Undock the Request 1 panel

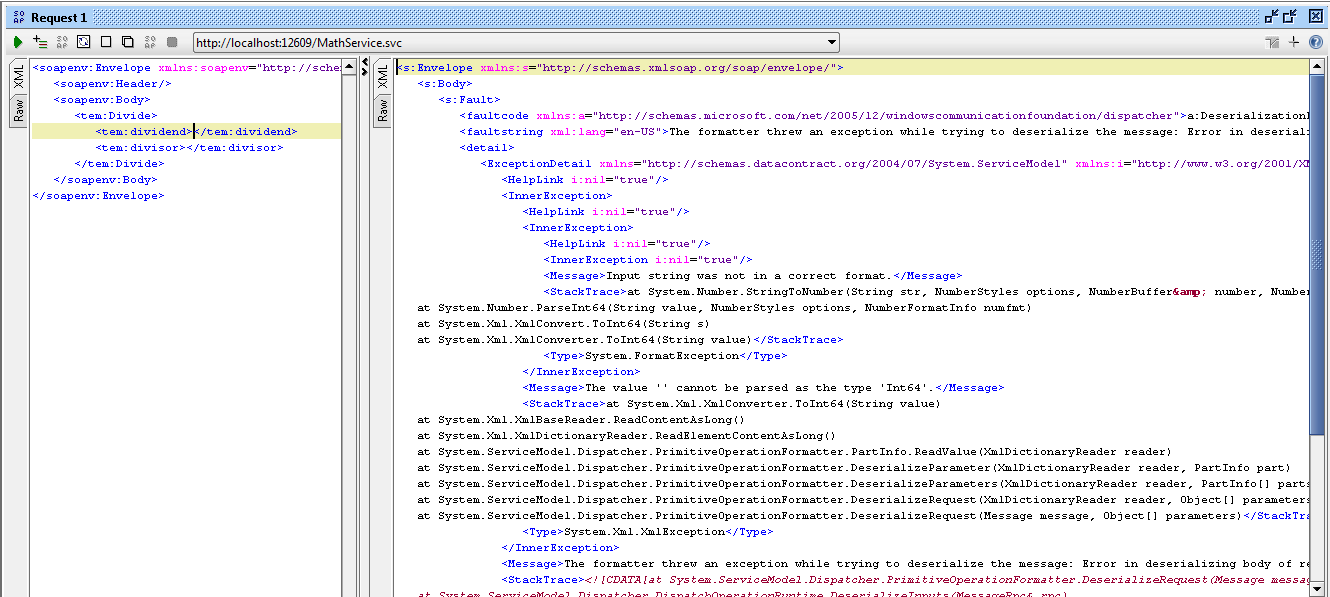coord(1272,16)
